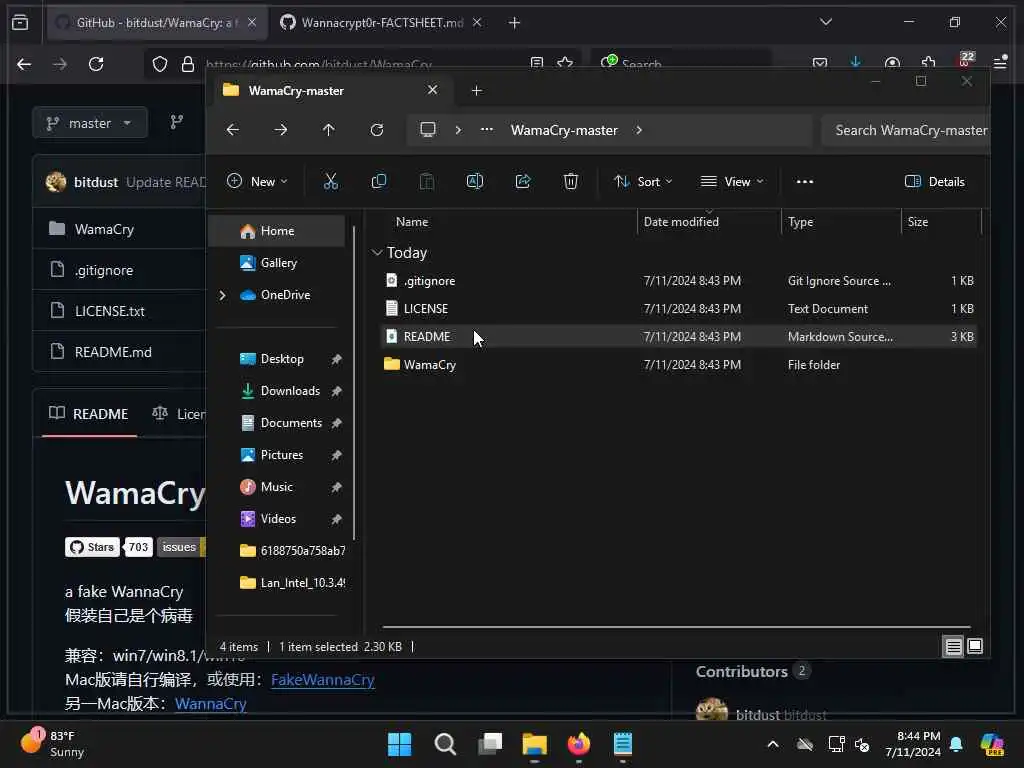Click the Share icon in Explorer toolbar

click(523, 182)
